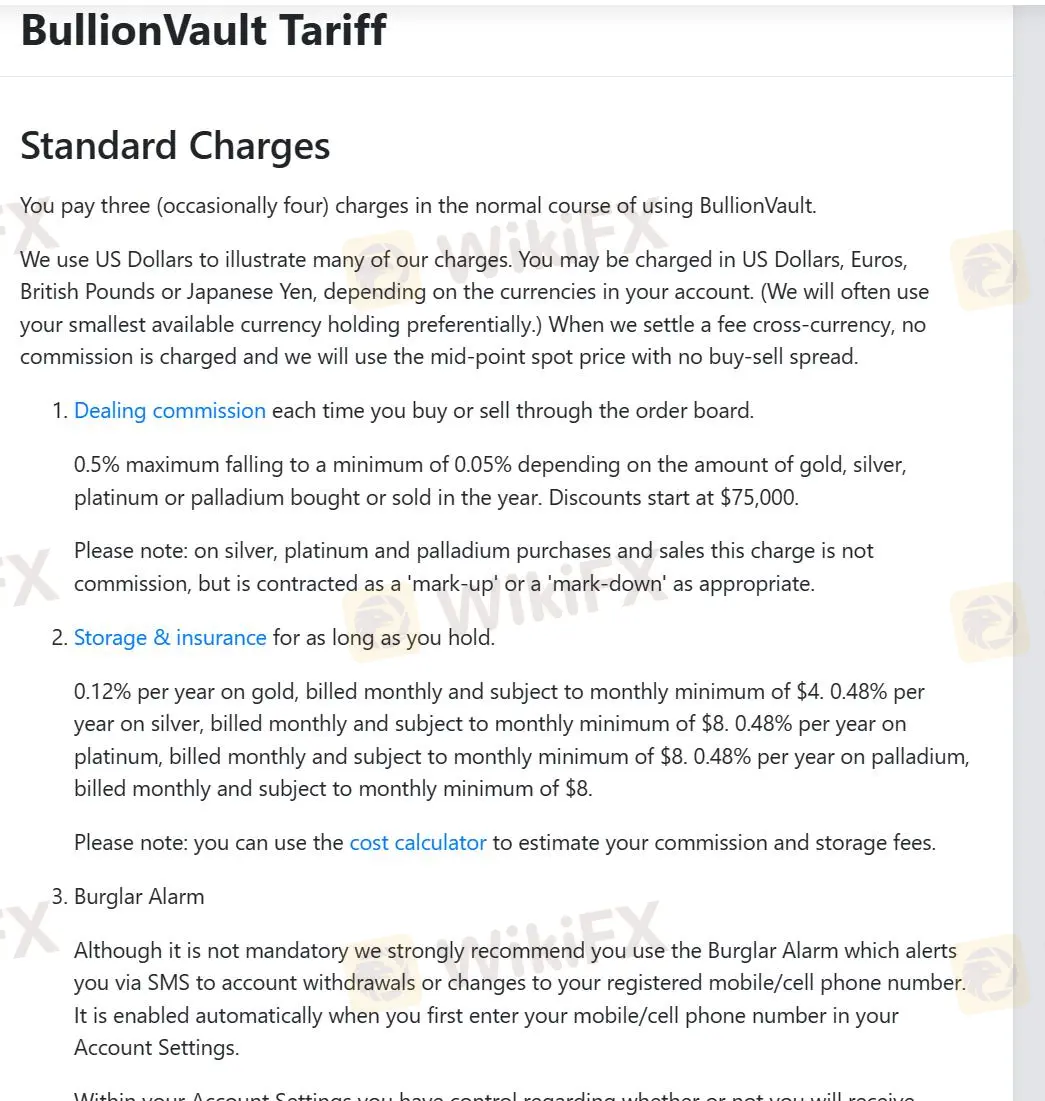Image resolution: width=1045 pixels, height=1101 pixels.
Task: Click the "BullionVault Tariff" page title
Action: point(203,31)
